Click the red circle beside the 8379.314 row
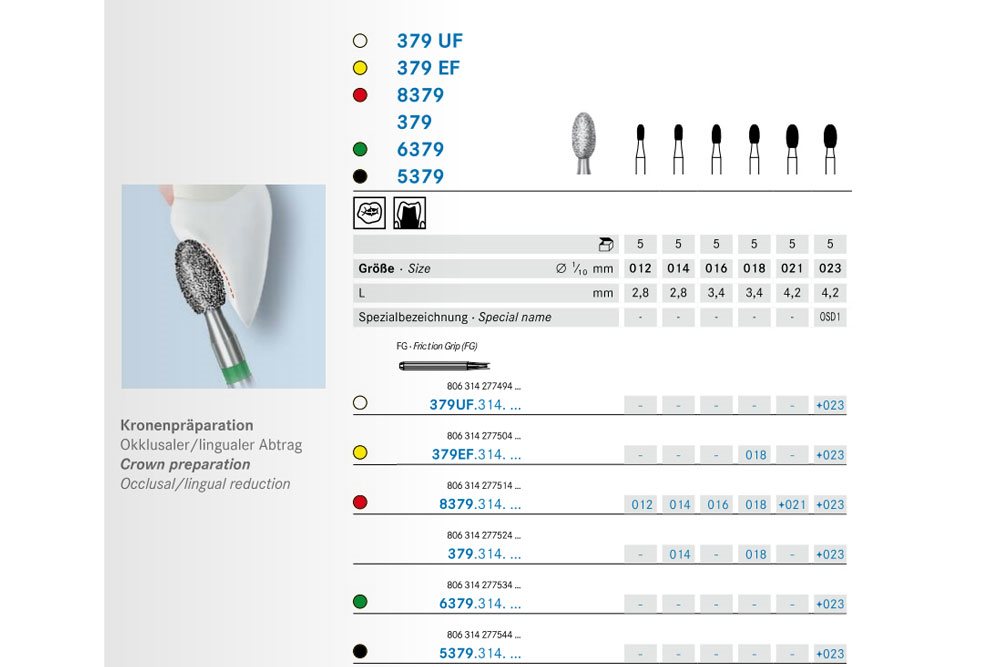Screen dimensions: 1000x667 [360, 503]
